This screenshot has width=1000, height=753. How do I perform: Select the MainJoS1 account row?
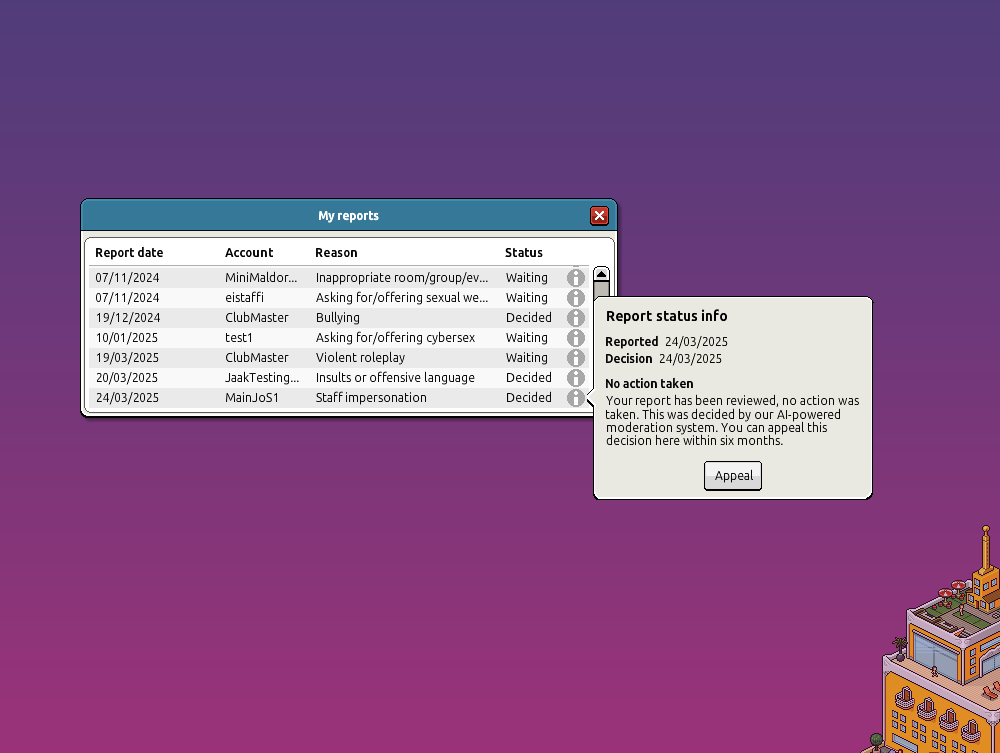click(251, 398)
